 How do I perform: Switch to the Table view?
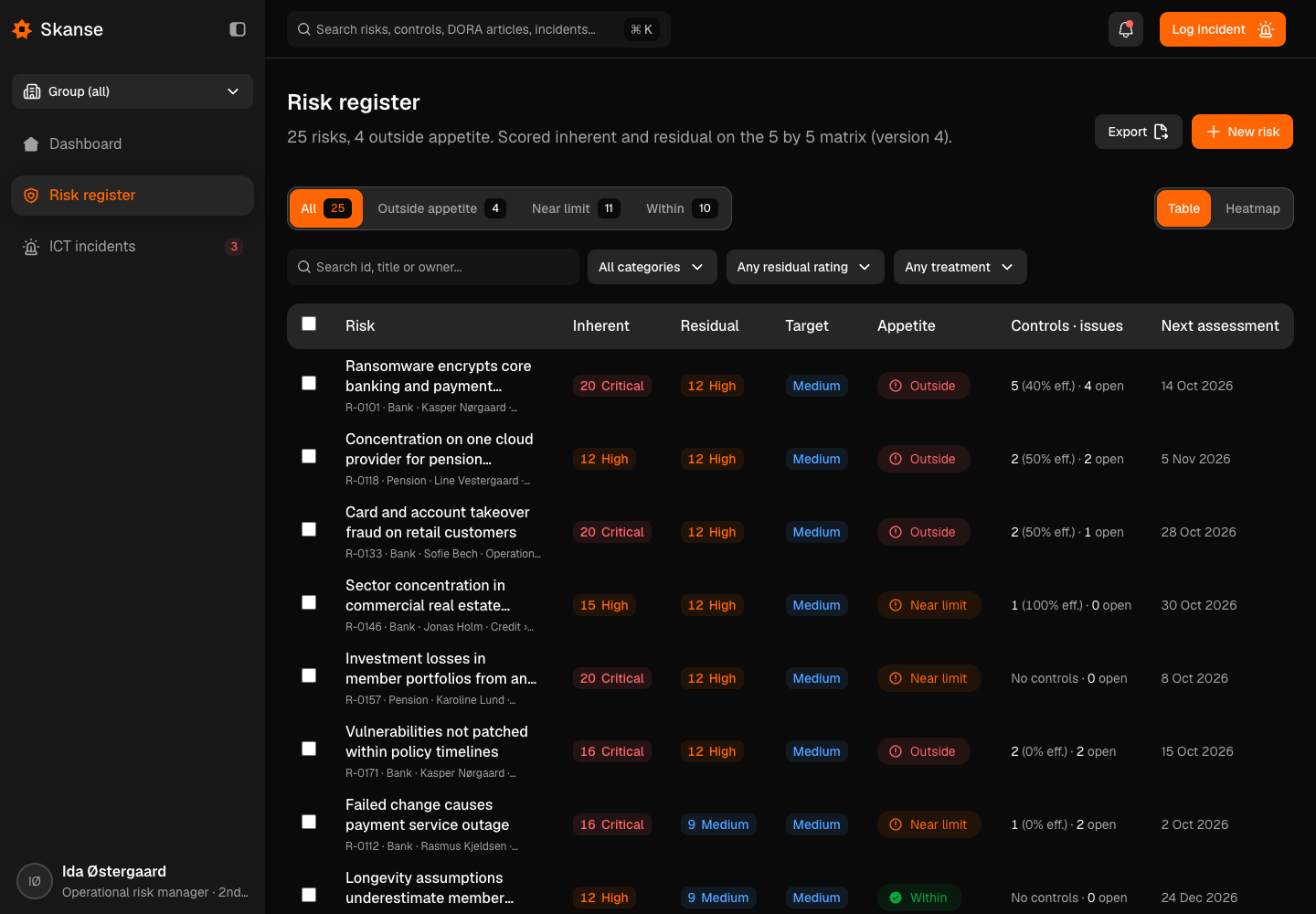(1183, 208)
